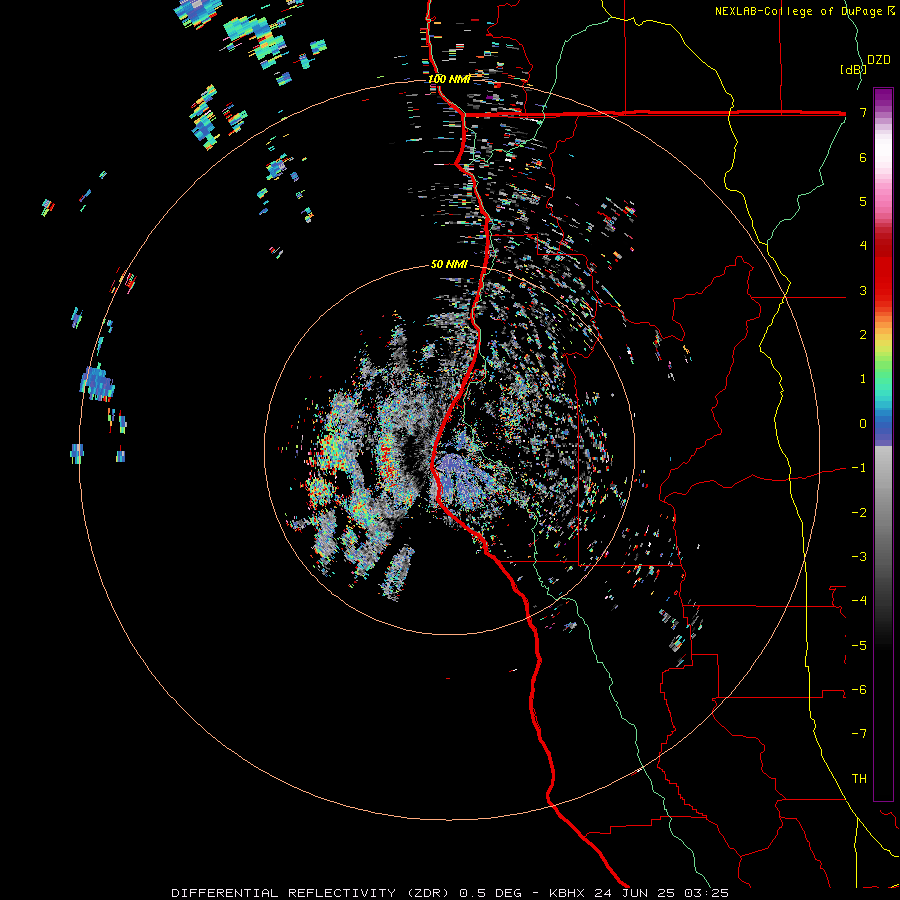Click the "50 NMI" range ring label
Viewport: 900px width, 900px height.
click(x=449, y=264)
